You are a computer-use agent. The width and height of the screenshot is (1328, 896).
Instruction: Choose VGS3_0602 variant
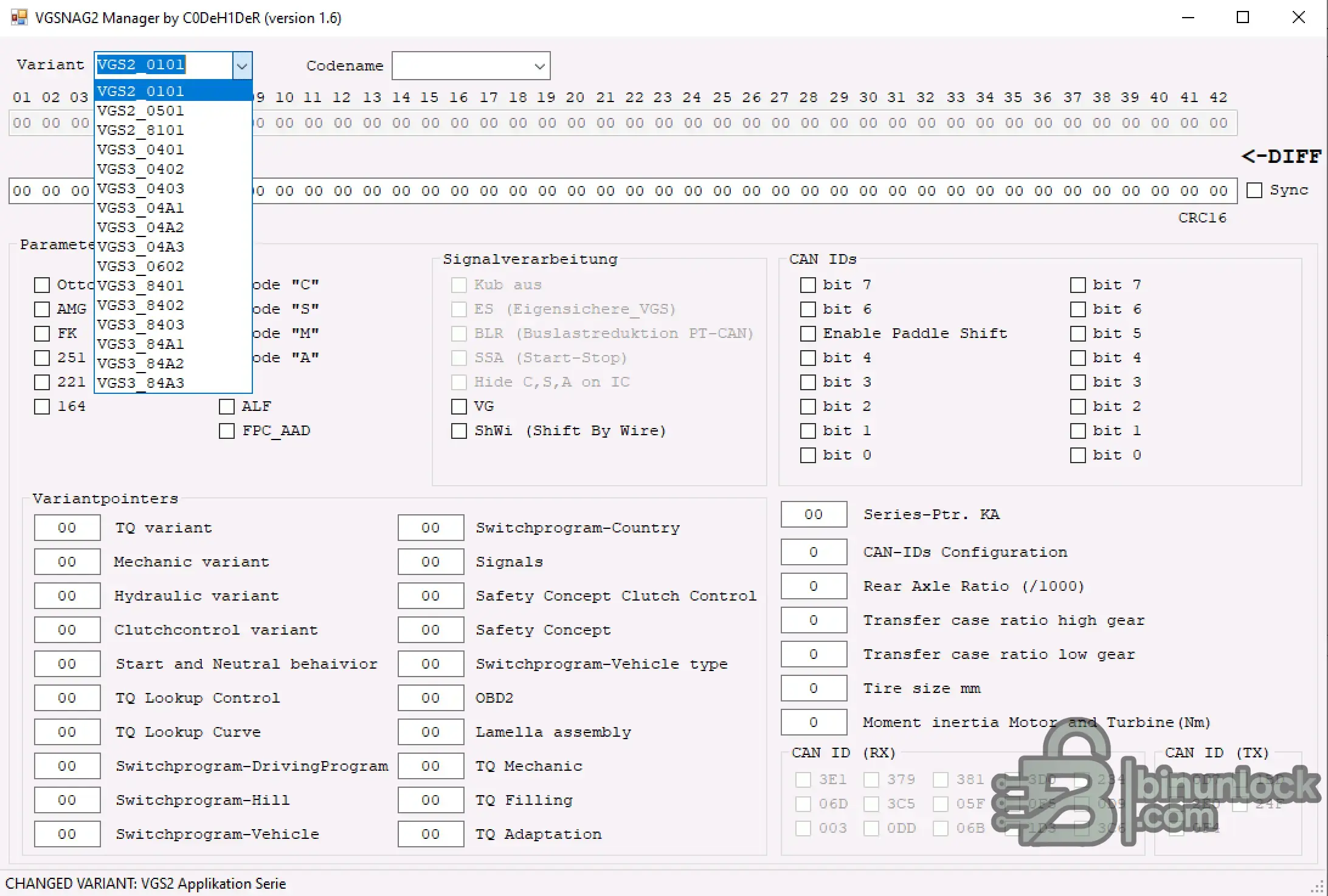173,266
